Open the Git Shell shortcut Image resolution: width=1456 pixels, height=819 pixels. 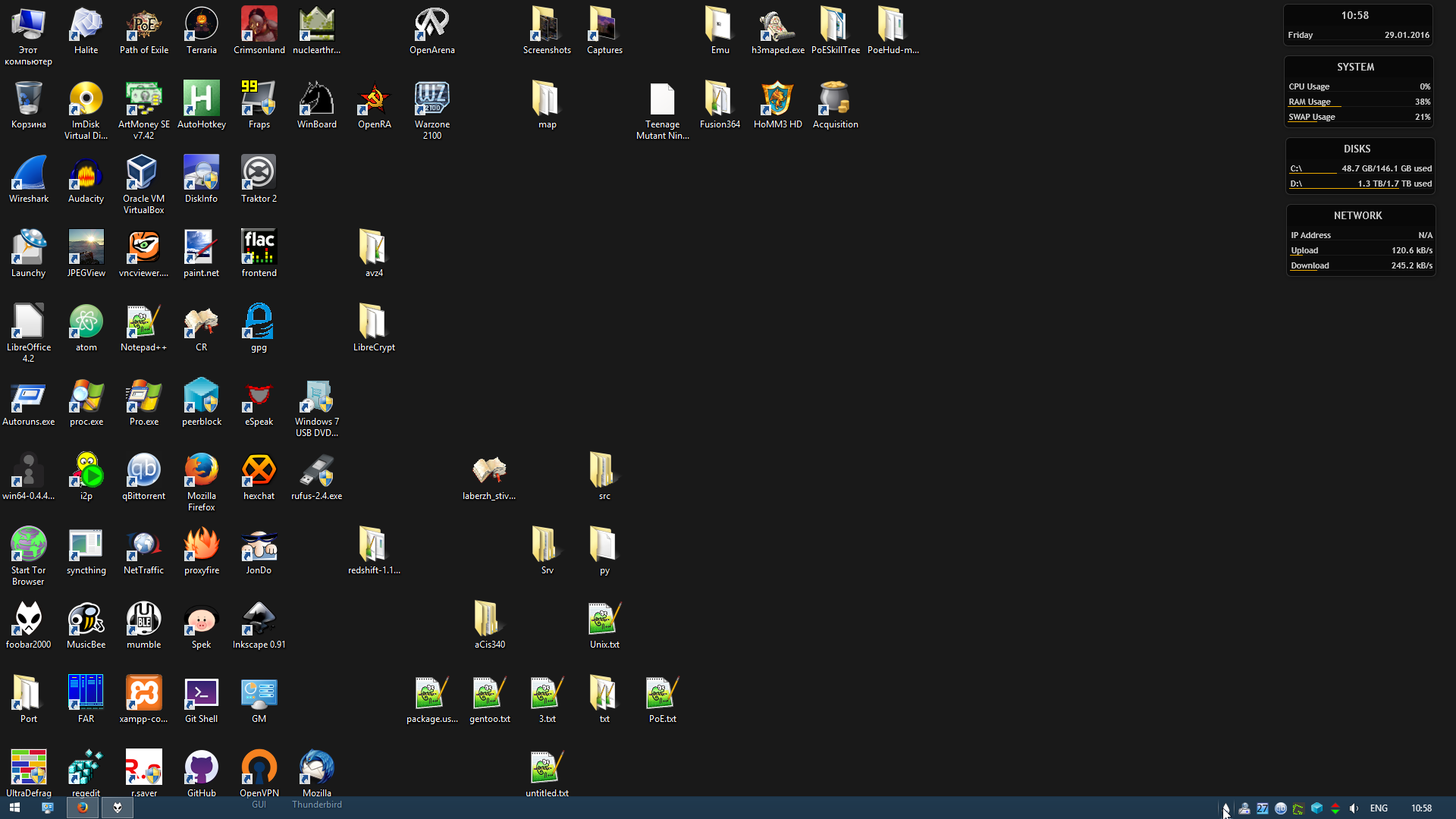(202, 699)
